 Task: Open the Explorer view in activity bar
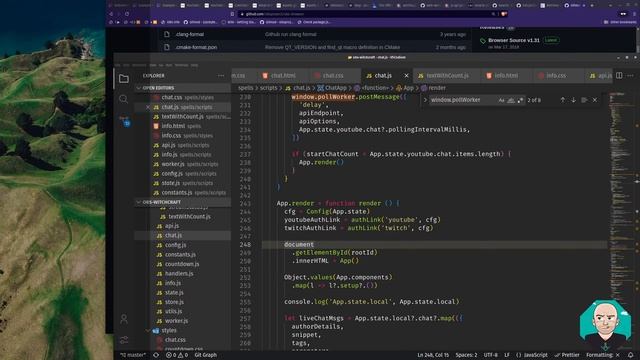pyautogui.click(x=124, y=78)
